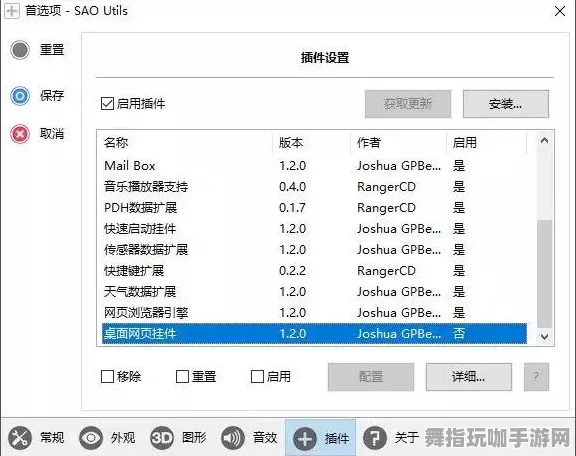Select the 传感器数据扩展 plugin row
The image size is (576, 456).
coord(314,249)
